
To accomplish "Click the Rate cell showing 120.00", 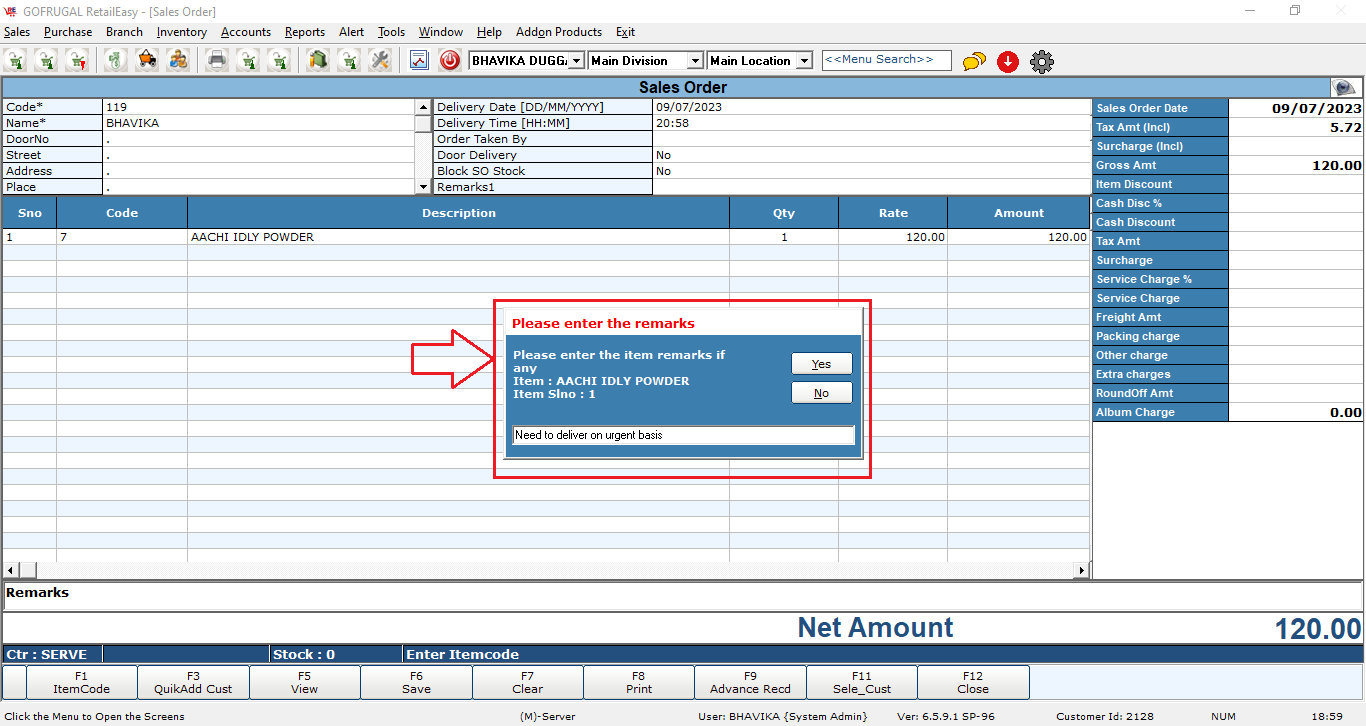I will (x=893, y=237).
